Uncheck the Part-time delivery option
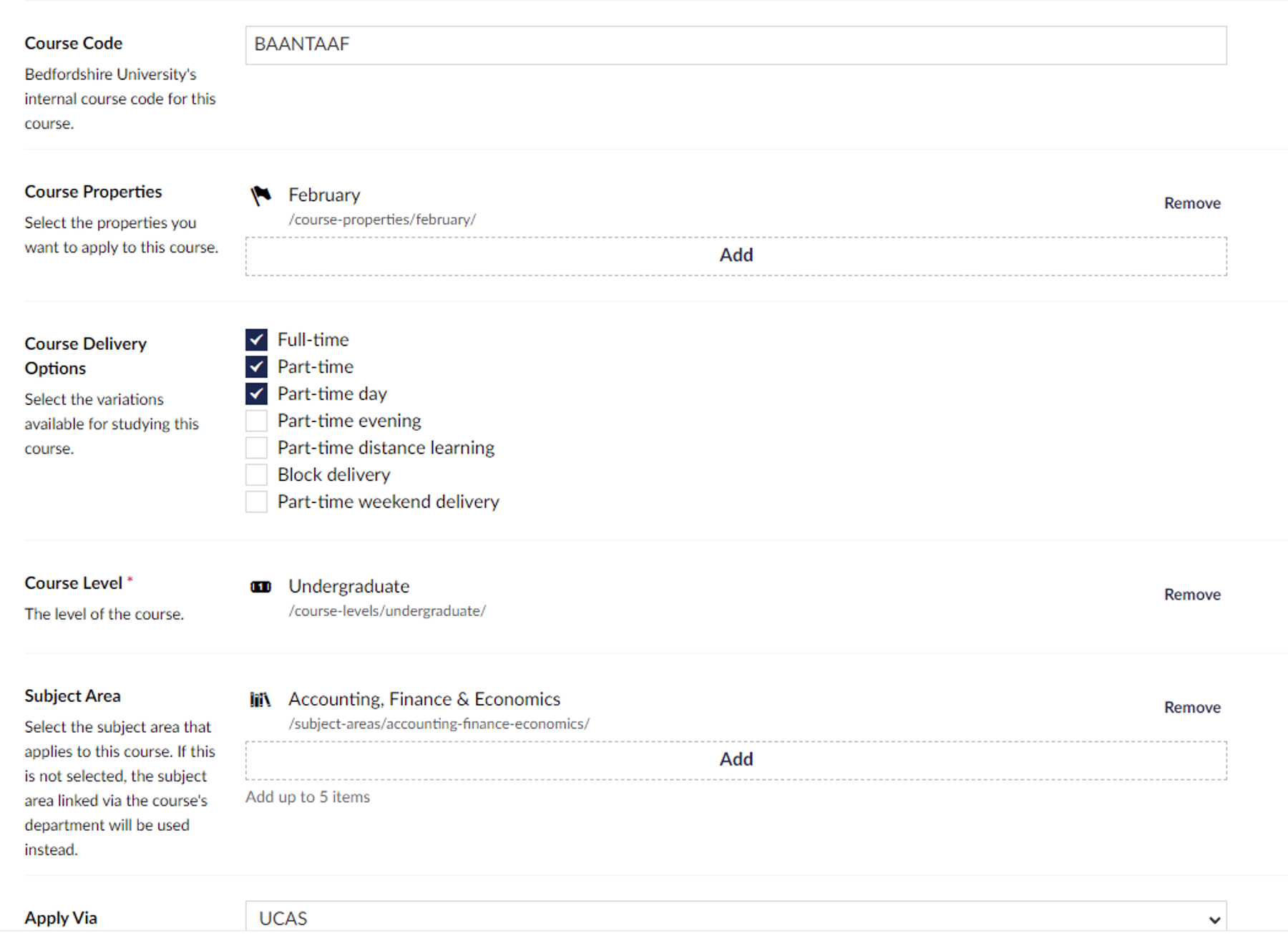 pyautogui.click(x=255, y=366)
